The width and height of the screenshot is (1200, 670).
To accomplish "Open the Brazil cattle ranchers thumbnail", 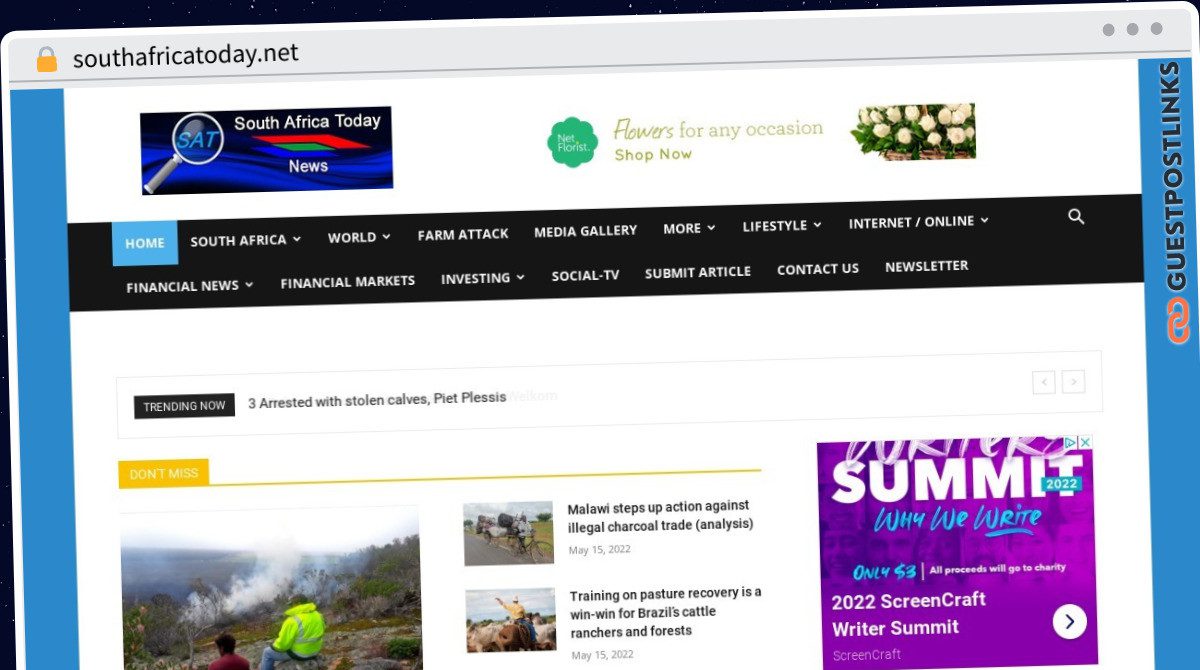I will click(x=511, y=620).
